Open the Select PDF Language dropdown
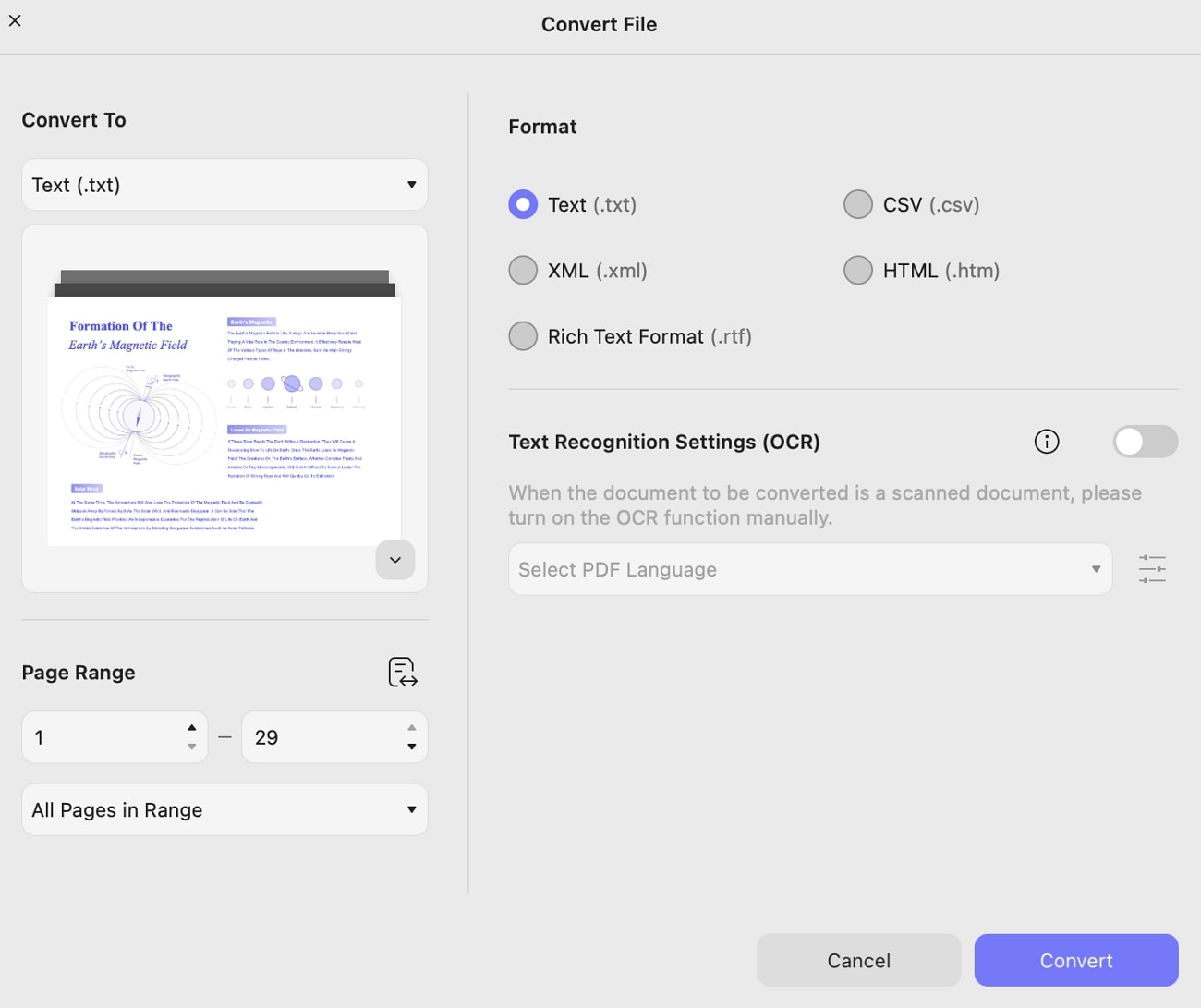The height and width of the screenshot is (1008, 1201). point(810,569)
